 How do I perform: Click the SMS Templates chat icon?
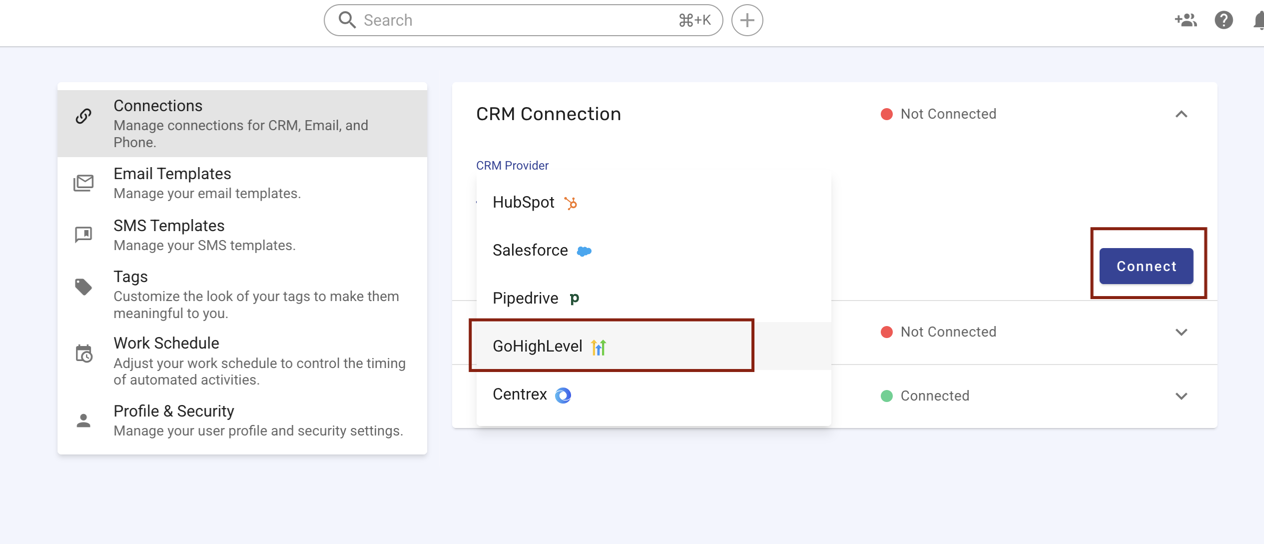point(84,235)
